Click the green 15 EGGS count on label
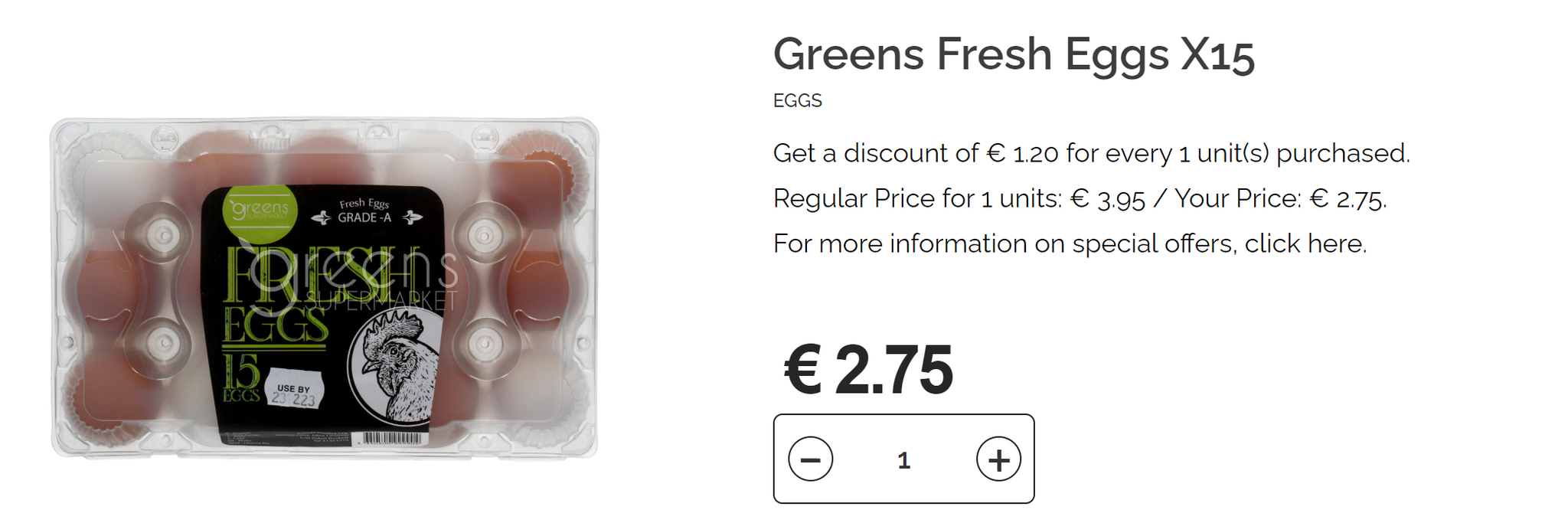Viewport: 1568px width, 513px height. point(242,378)
